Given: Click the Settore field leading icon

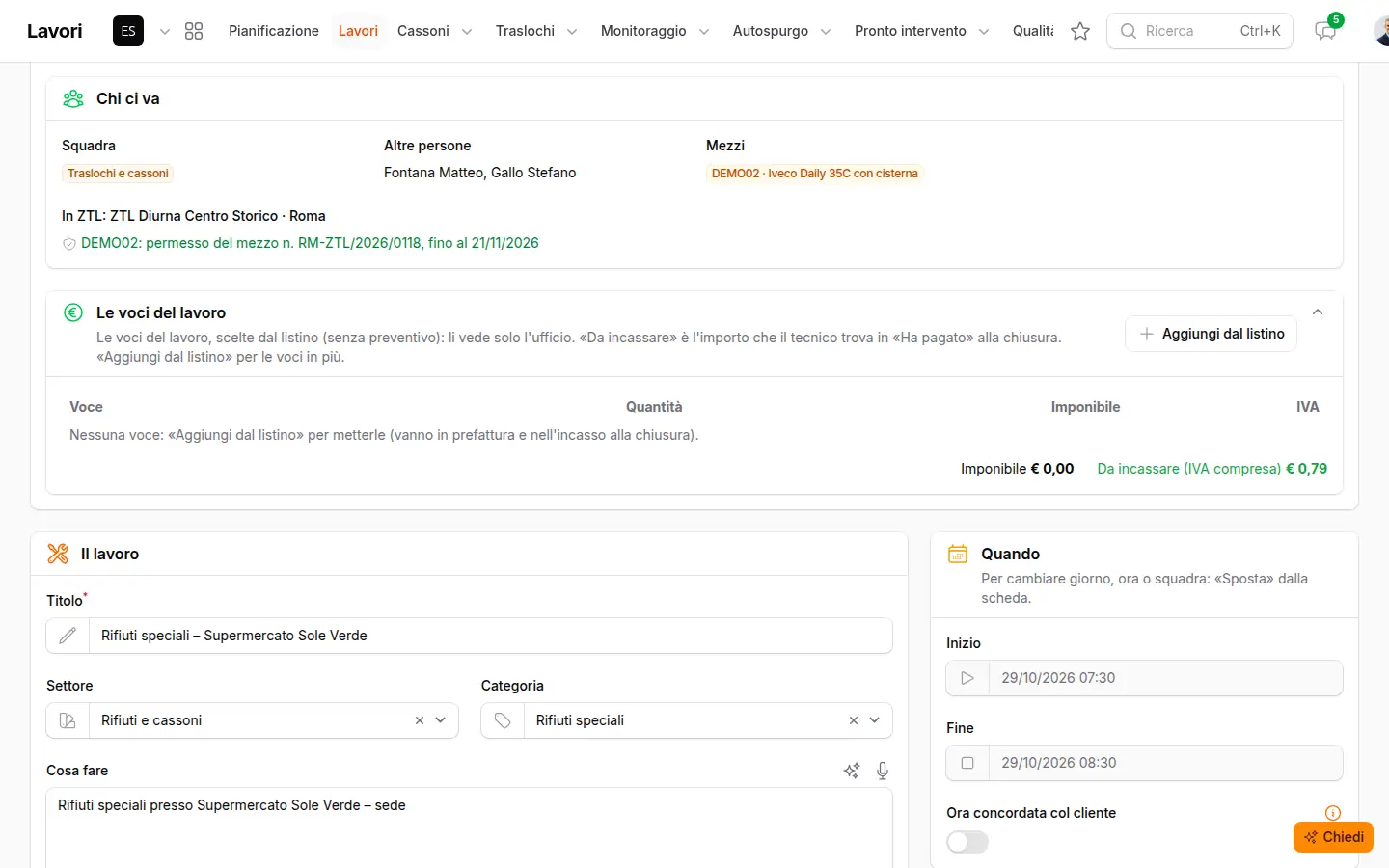Looking at the screenshot, I should (68, 720).
